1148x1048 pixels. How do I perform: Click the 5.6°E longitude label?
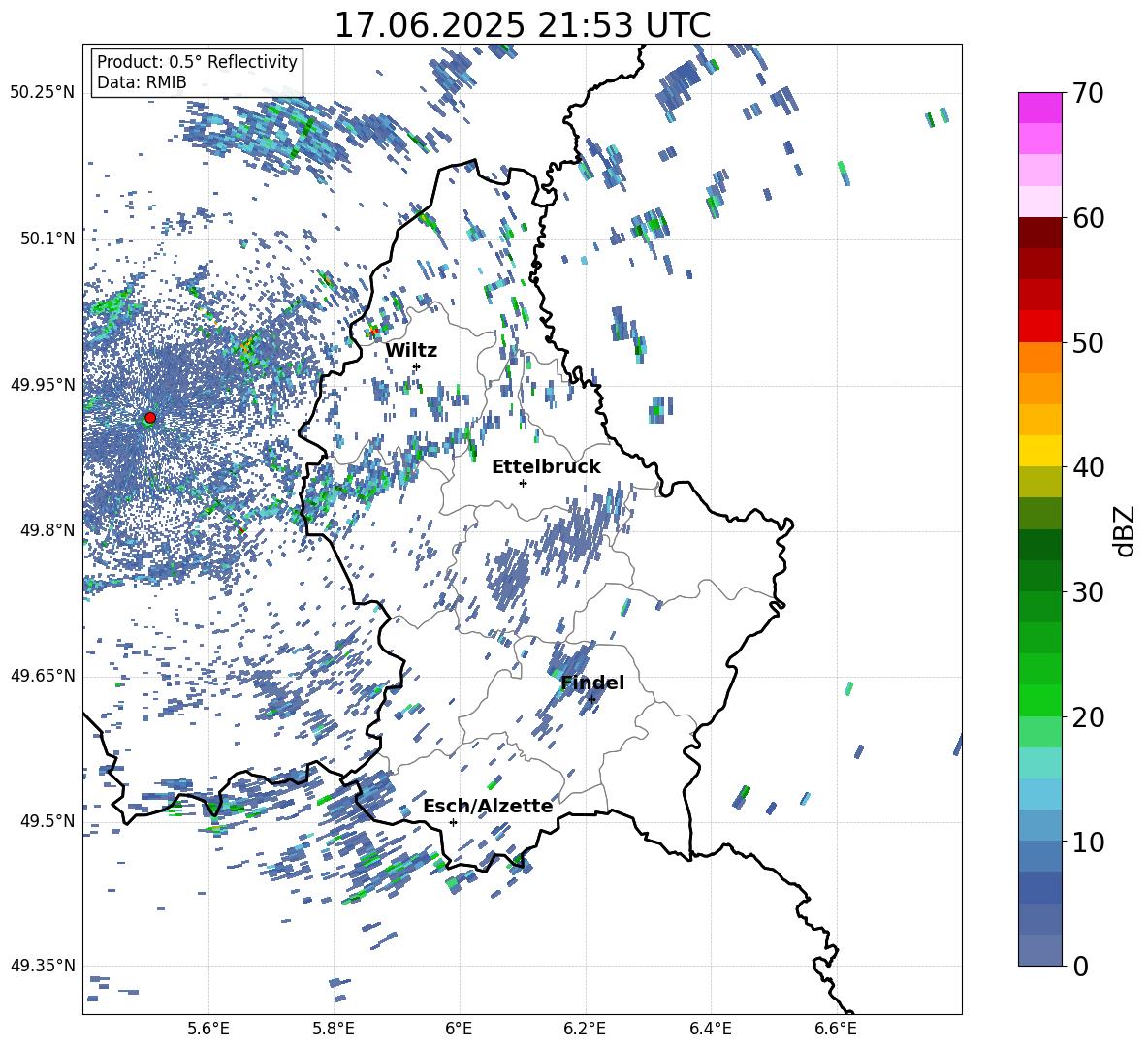point(207,1029)
